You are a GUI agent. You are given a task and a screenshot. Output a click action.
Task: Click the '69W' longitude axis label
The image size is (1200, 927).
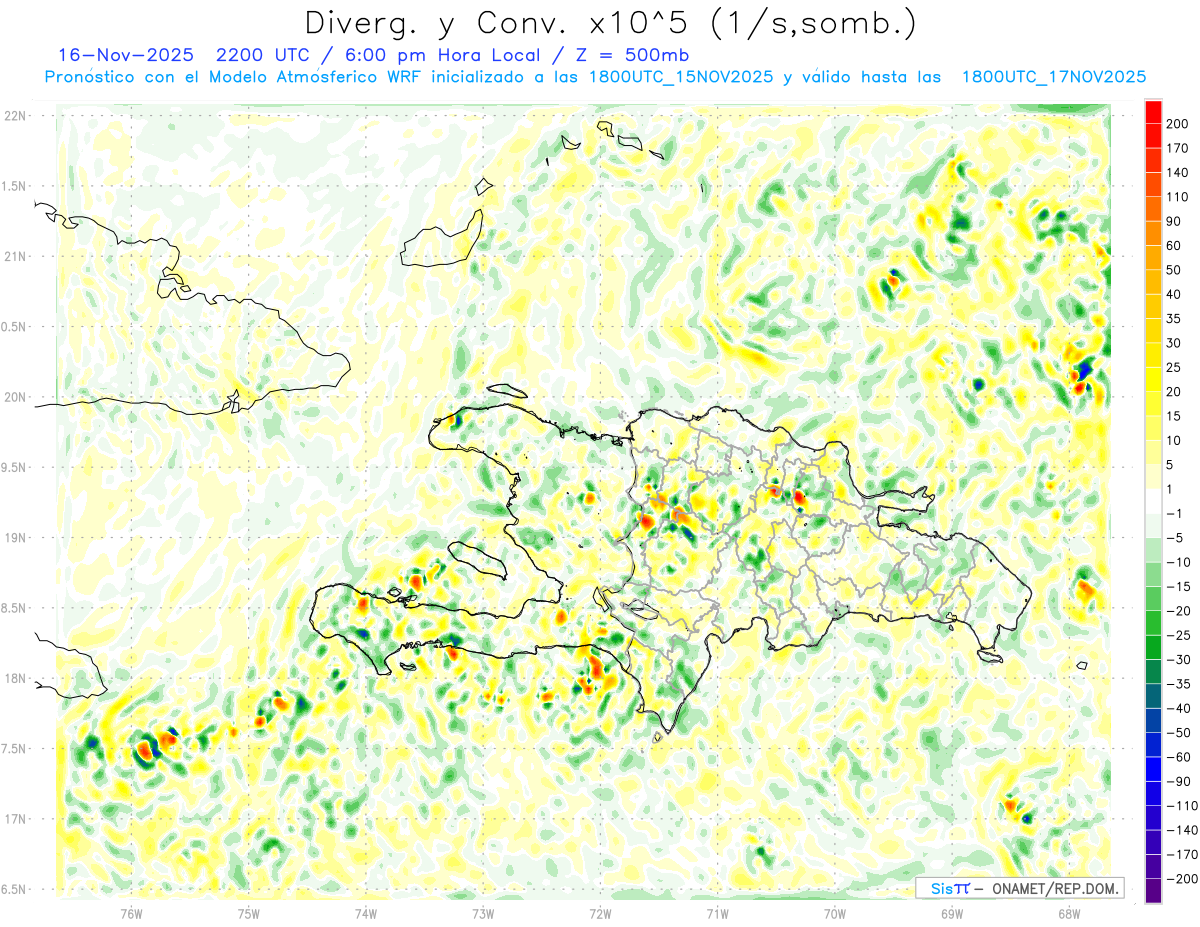951,913
